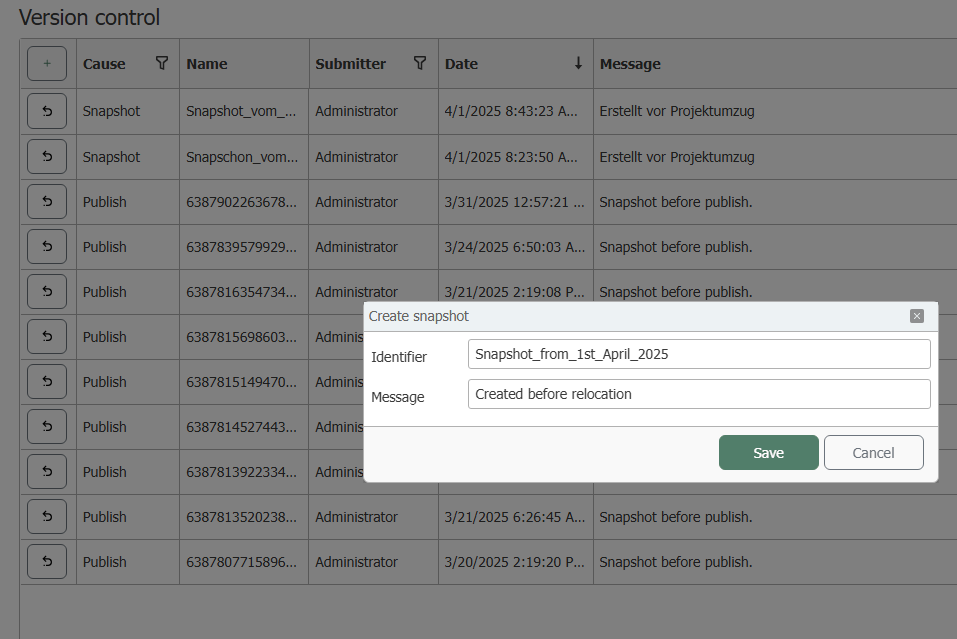
Task: Revert the row named 6387815698603
Action: [x=47, y=337]
